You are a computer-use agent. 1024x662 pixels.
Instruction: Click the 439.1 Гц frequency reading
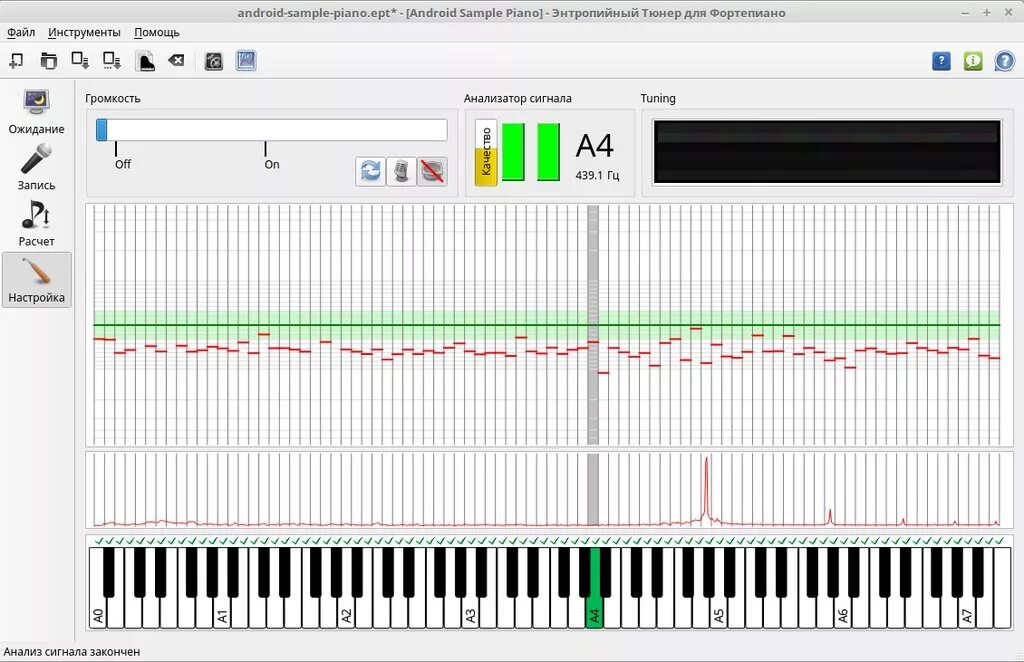click(597, 175)
